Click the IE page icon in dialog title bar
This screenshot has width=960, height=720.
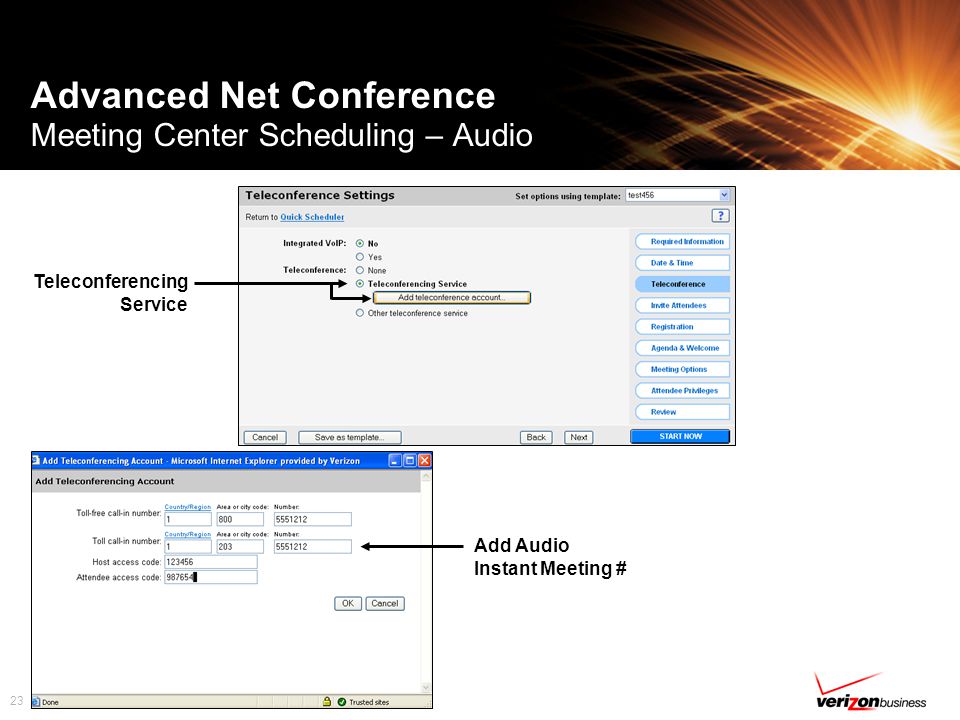point(36,460)
